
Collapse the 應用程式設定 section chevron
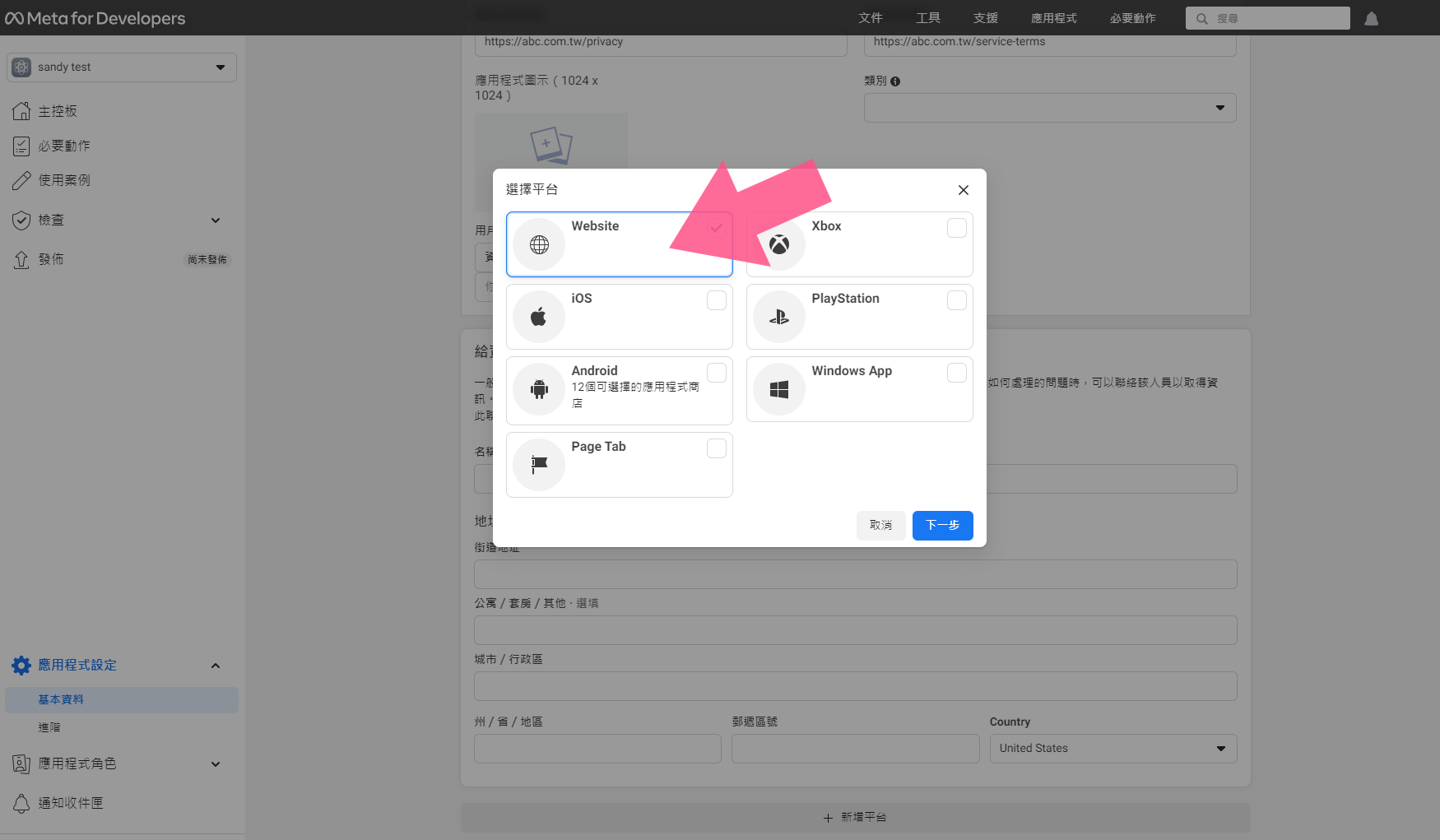coord(216,666)
